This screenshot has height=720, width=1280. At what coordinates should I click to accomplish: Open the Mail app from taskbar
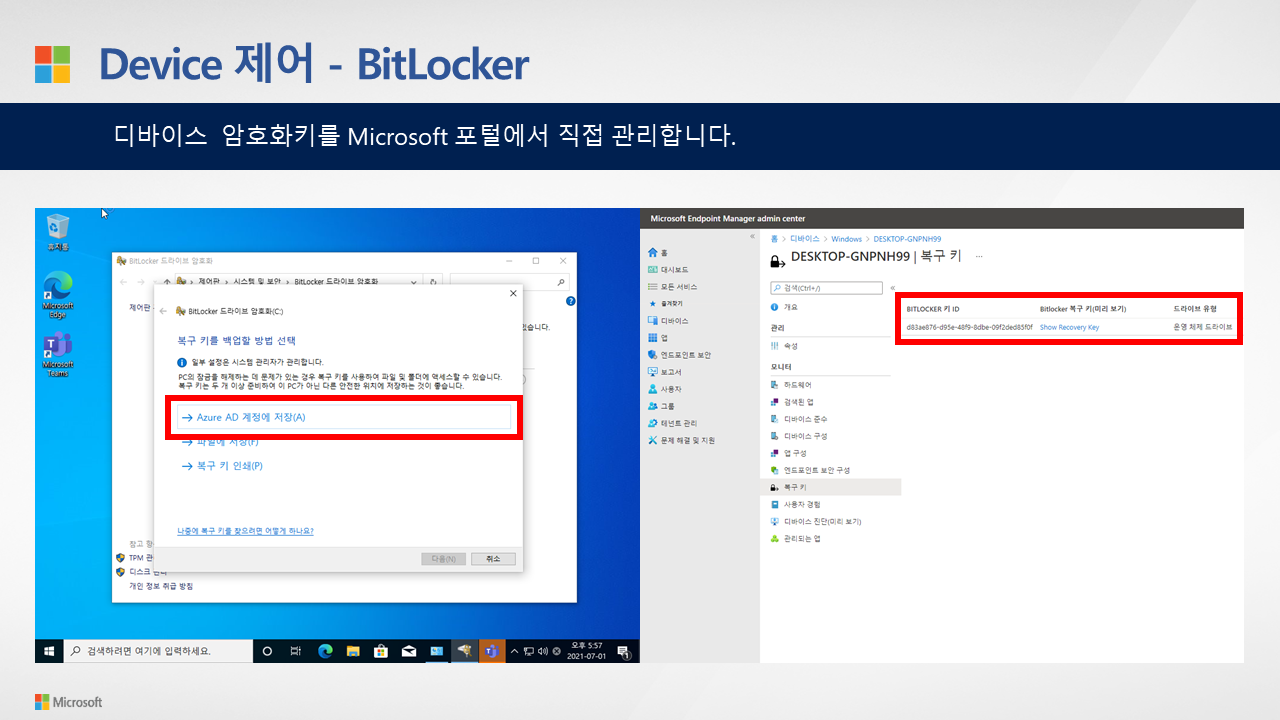[408, 651]
